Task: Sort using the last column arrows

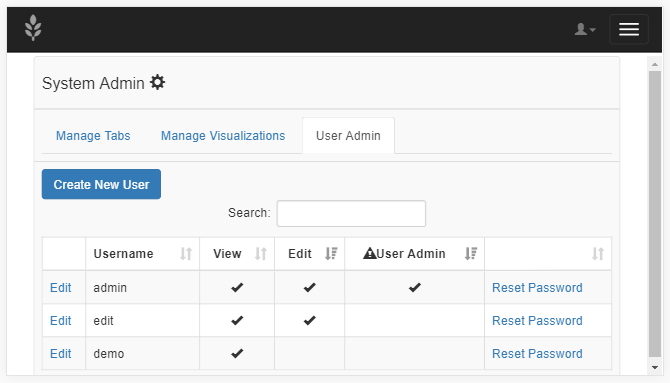Action: pos(598,253)
